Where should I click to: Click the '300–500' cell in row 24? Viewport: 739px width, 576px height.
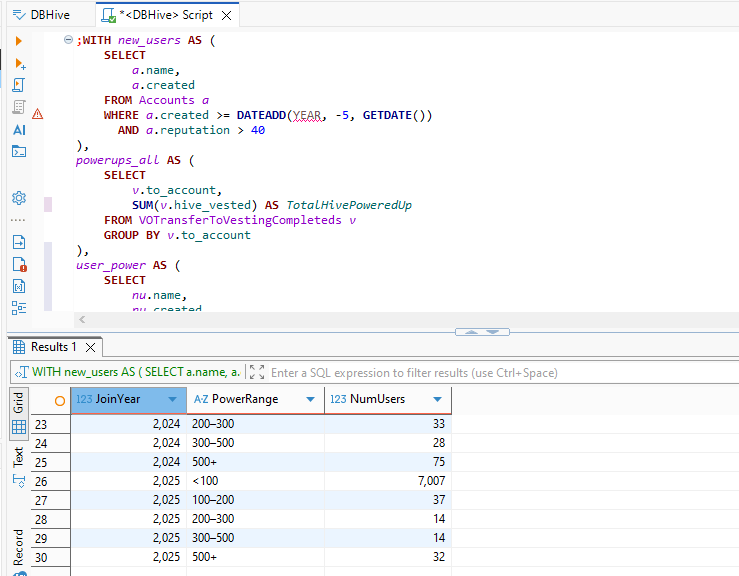tap(255, 443)
